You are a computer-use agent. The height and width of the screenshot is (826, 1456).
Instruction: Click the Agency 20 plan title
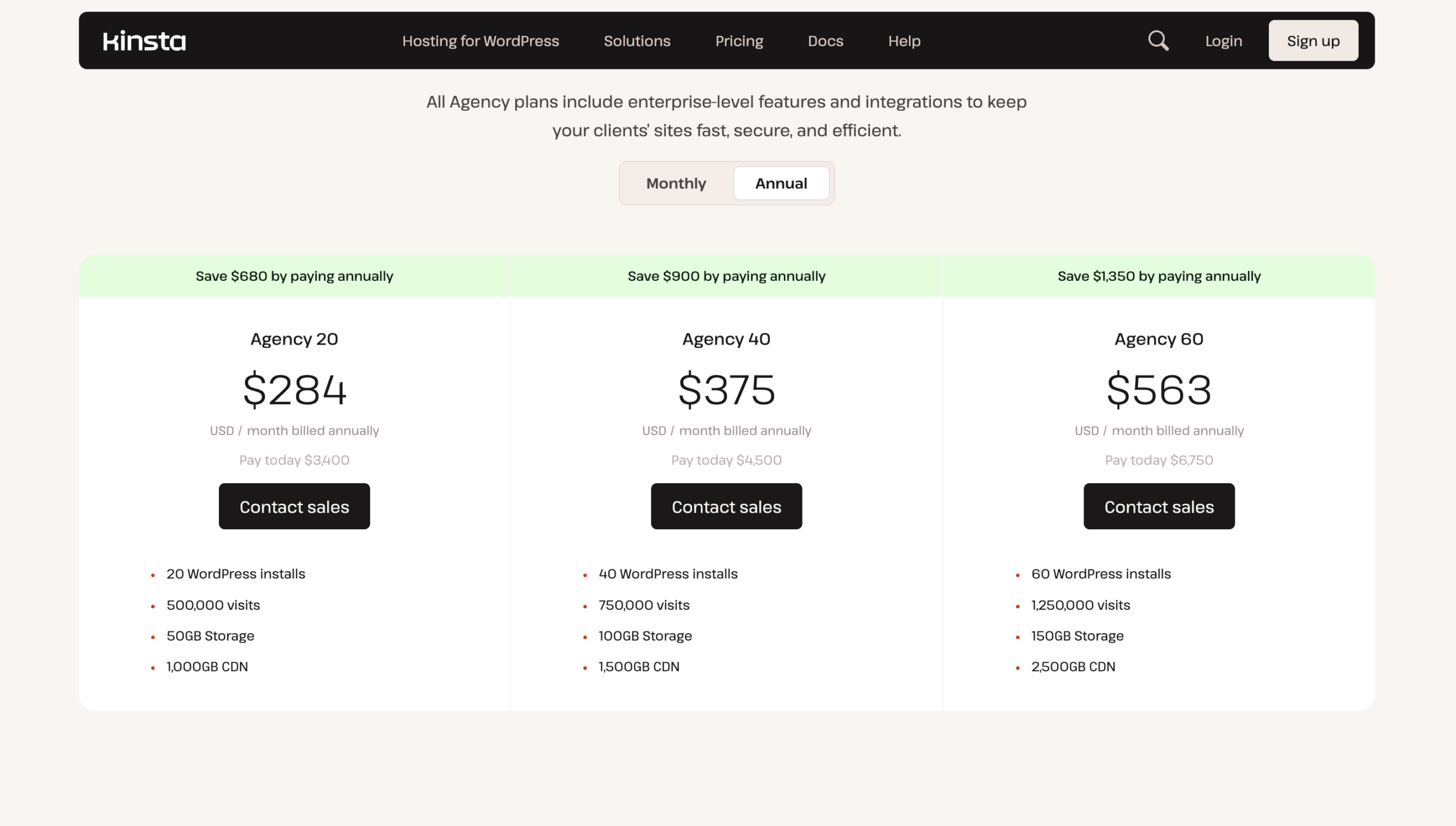tap(294, 339)
